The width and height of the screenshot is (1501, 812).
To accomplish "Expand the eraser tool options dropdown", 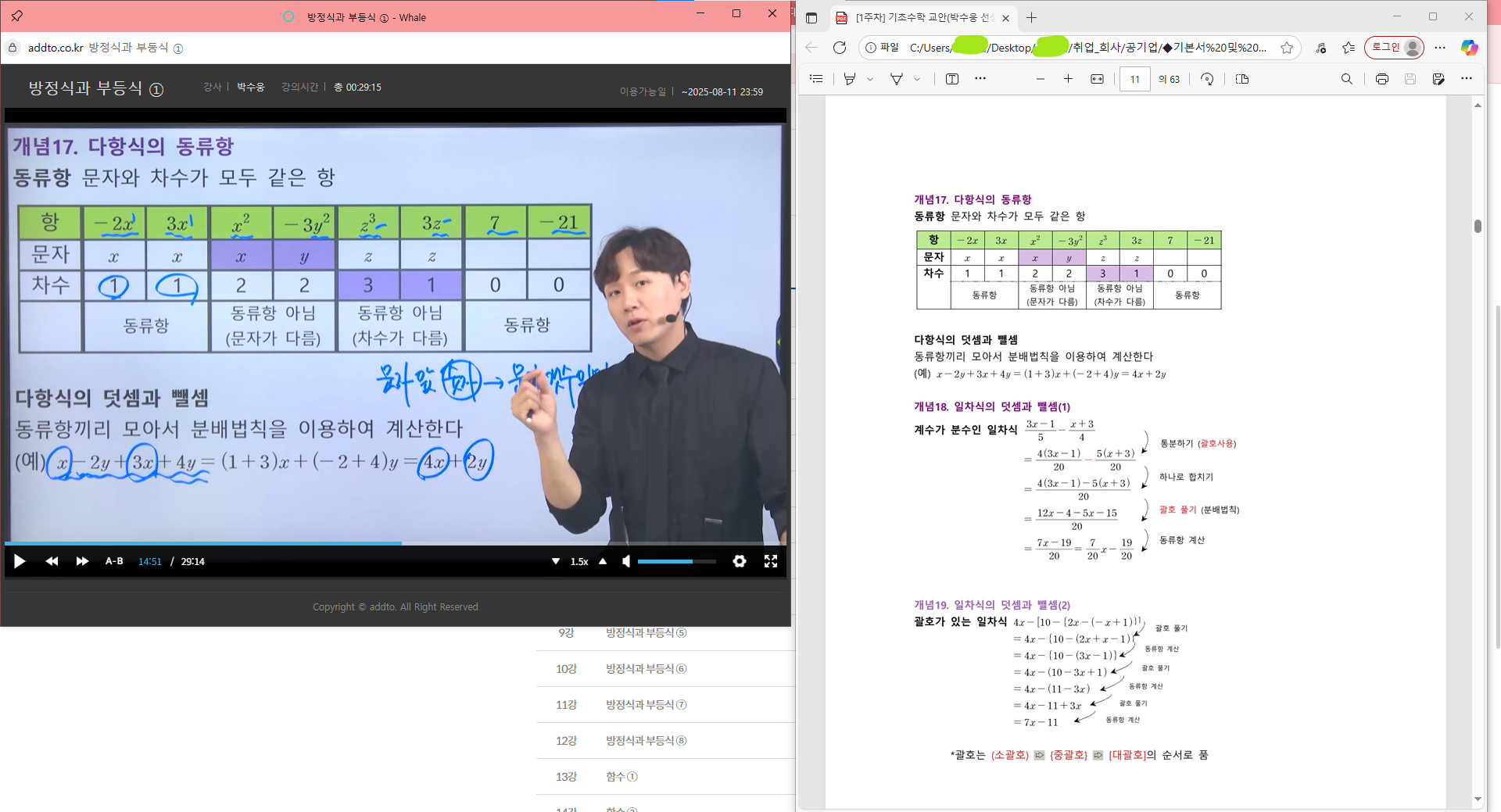I will pyautogui.click(x=917, y=79).
